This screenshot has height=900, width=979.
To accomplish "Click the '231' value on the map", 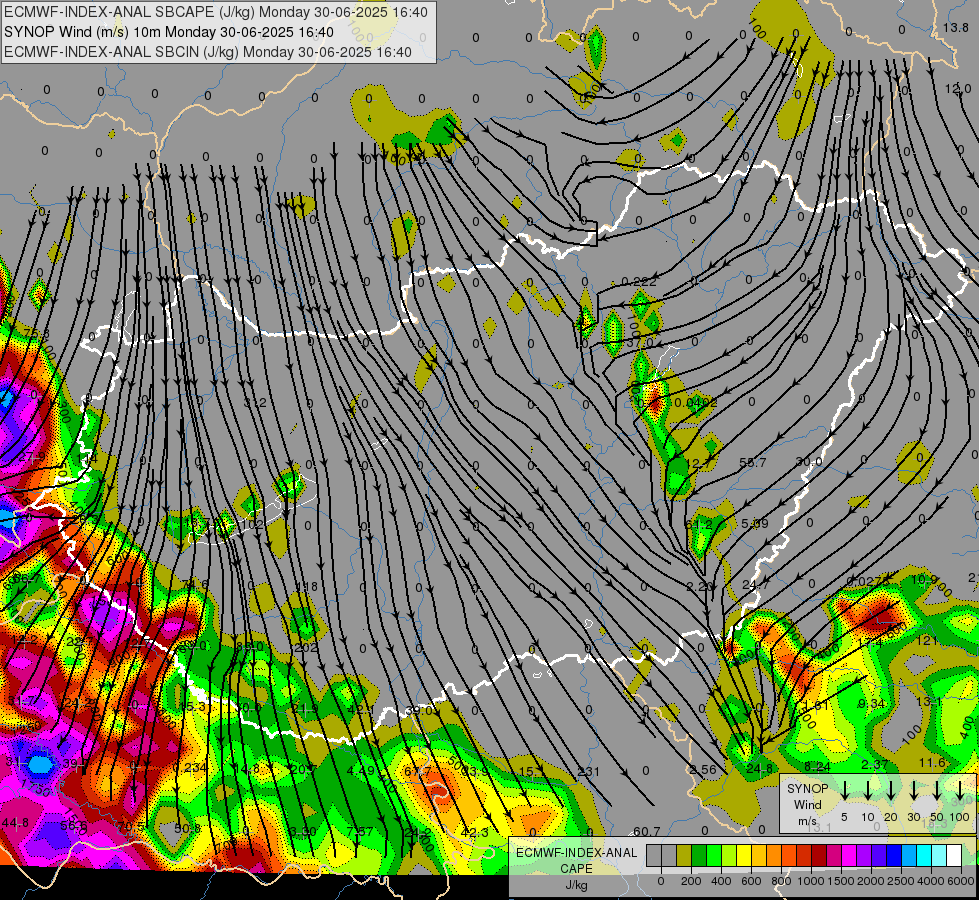I will (589, 771).
